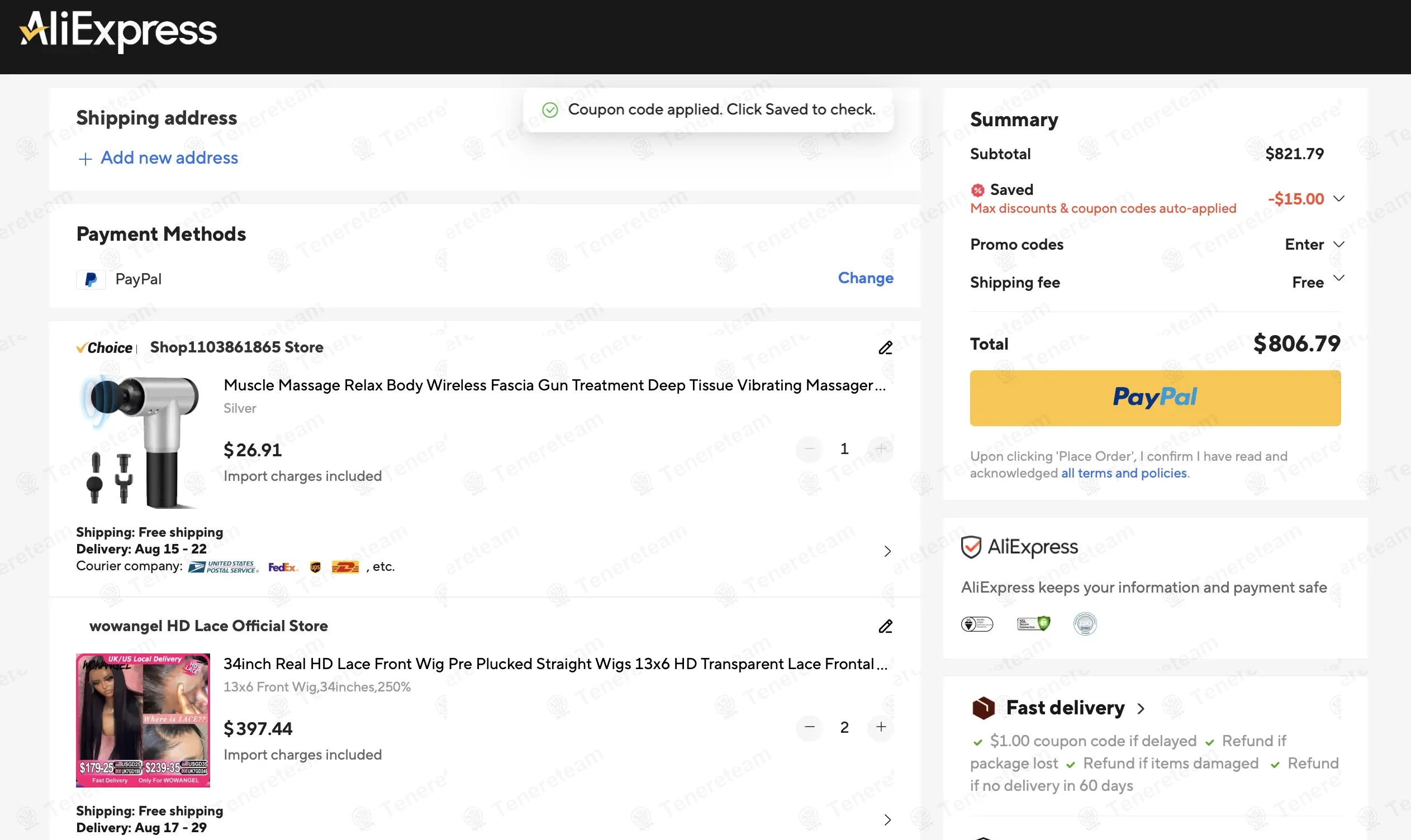
Task: Click the Subtotal value $821.79
Action: [x=1294, y=154]
